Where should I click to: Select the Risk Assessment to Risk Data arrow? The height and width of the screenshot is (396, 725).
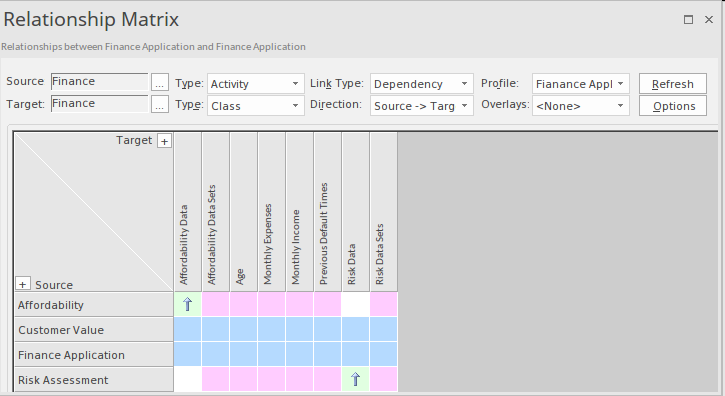355,379
